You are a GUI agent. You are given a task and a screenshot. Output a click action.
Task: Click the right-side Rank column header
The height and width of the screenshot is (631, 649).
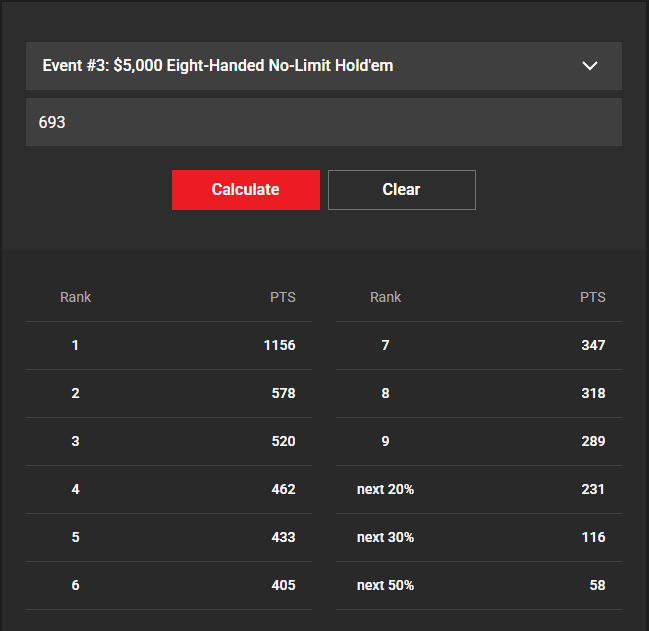[385, 297]
